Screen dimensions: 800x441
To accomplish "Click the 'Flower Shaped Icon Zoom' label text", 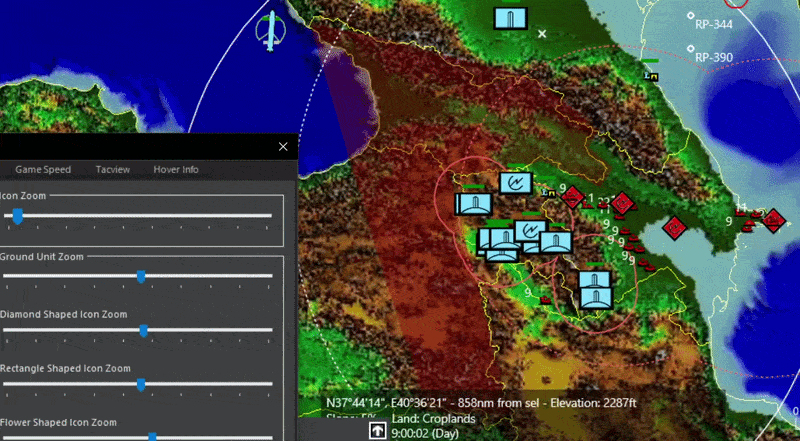I will 58,423.
